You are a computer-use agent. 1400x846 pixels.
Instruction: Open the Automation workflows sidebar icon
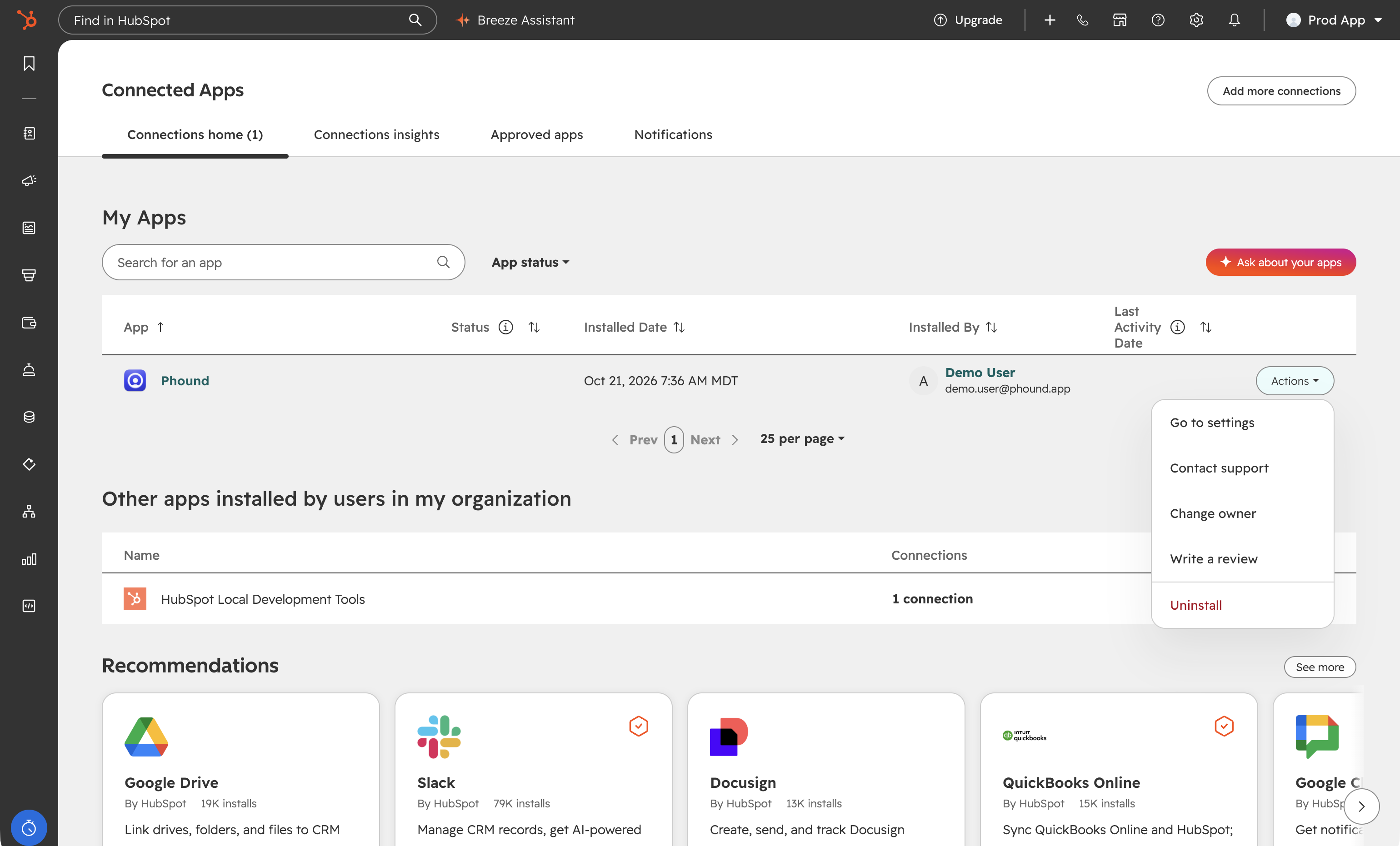[29, 512]
